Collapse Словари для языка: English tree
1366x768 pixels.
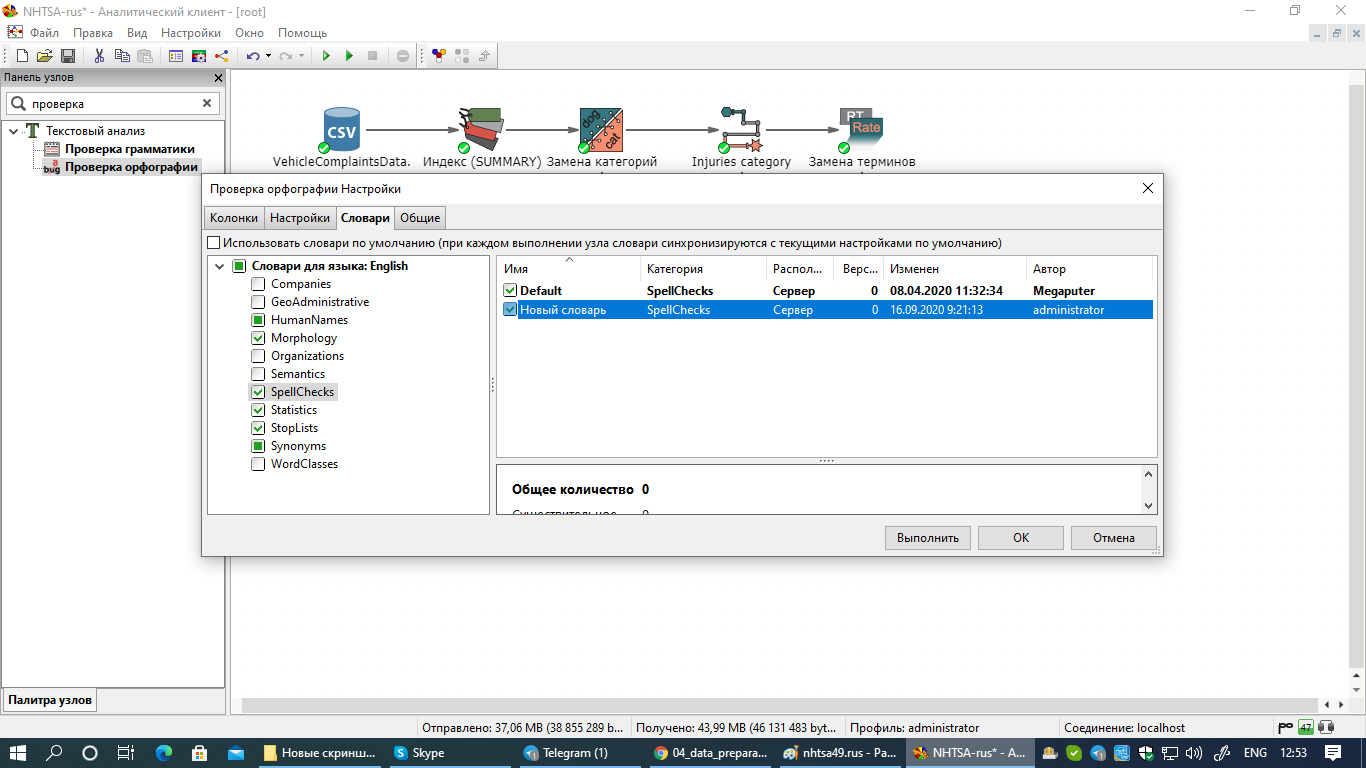(219, 266)
